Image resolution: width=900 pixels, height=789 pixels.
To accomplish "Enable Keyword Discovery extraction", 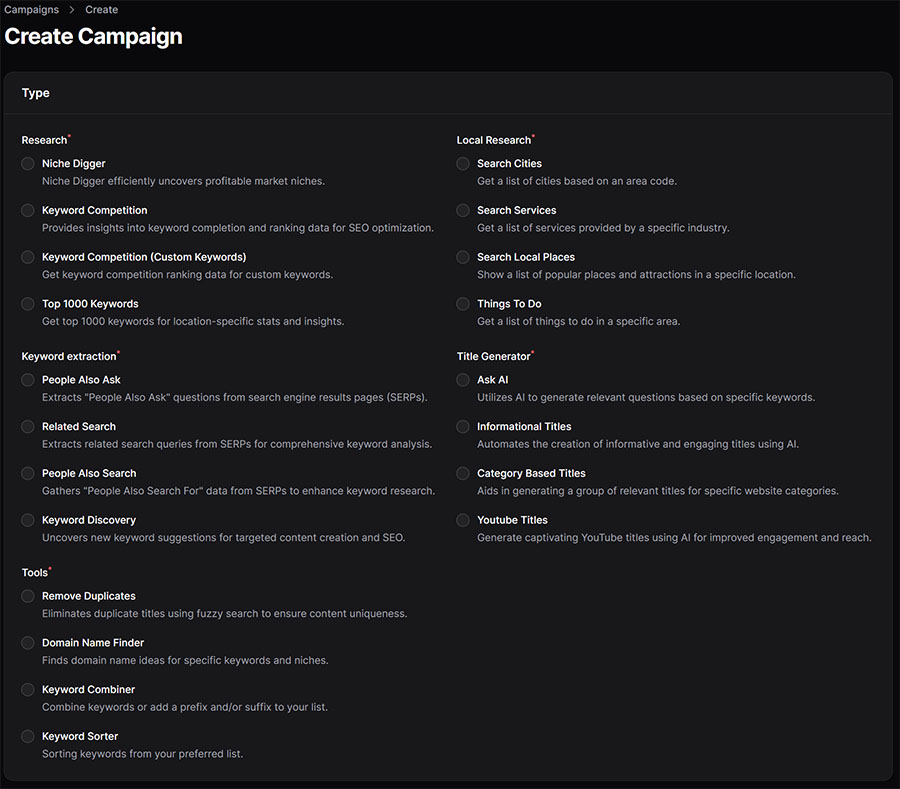I will click(x=27, y=519).
